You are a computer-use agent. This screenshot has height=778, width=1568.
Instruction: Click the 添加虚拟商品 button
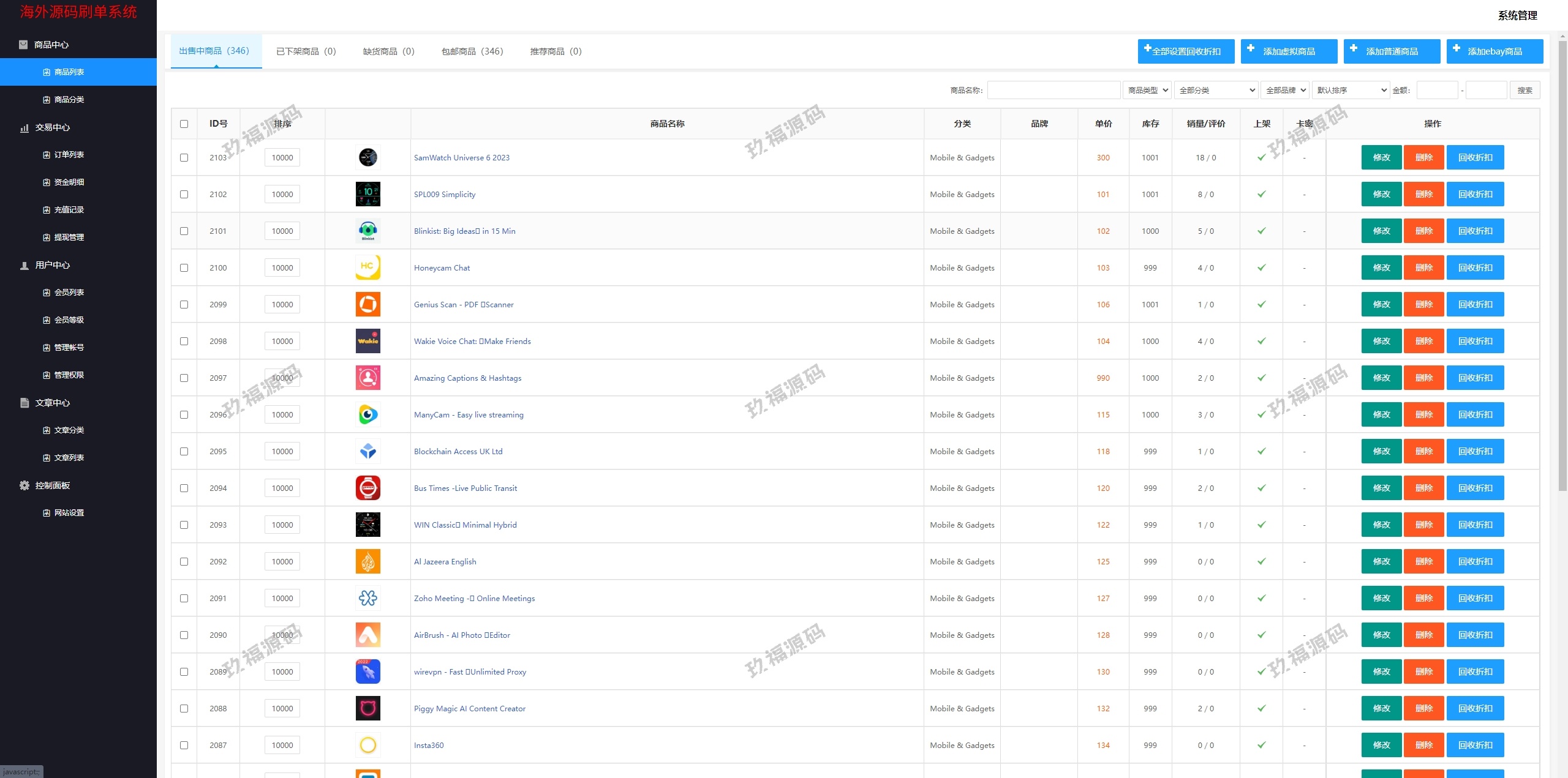pos(1289,51)
